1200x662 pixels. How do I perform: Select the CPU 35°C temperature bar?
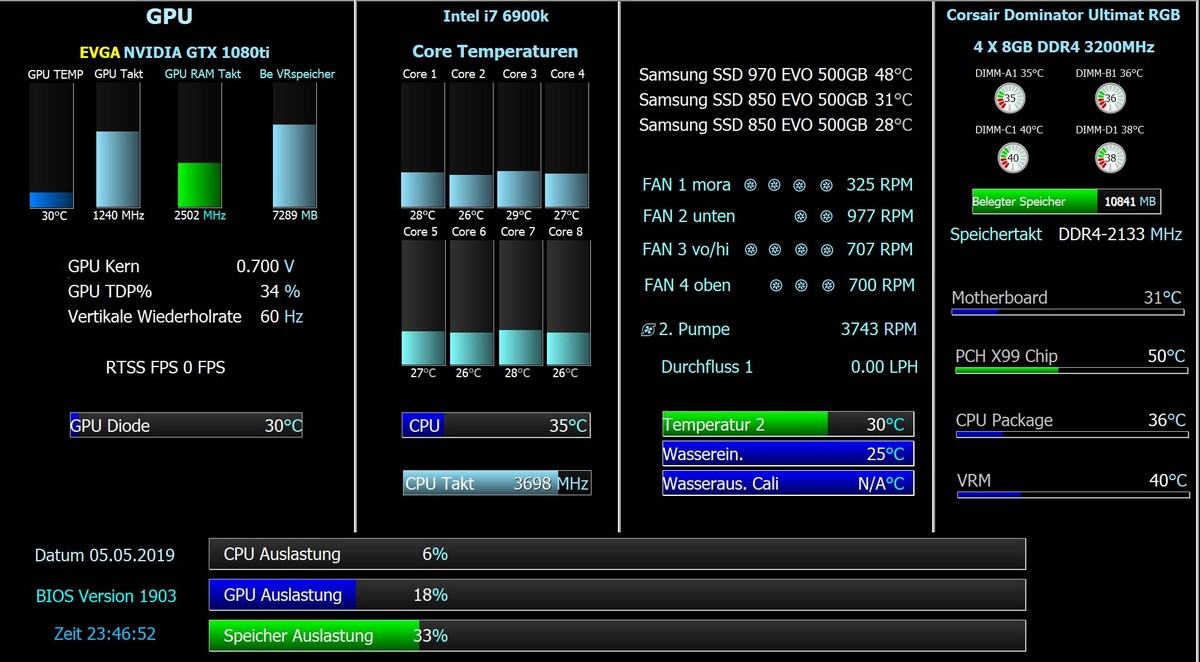(x=496, y=425)
